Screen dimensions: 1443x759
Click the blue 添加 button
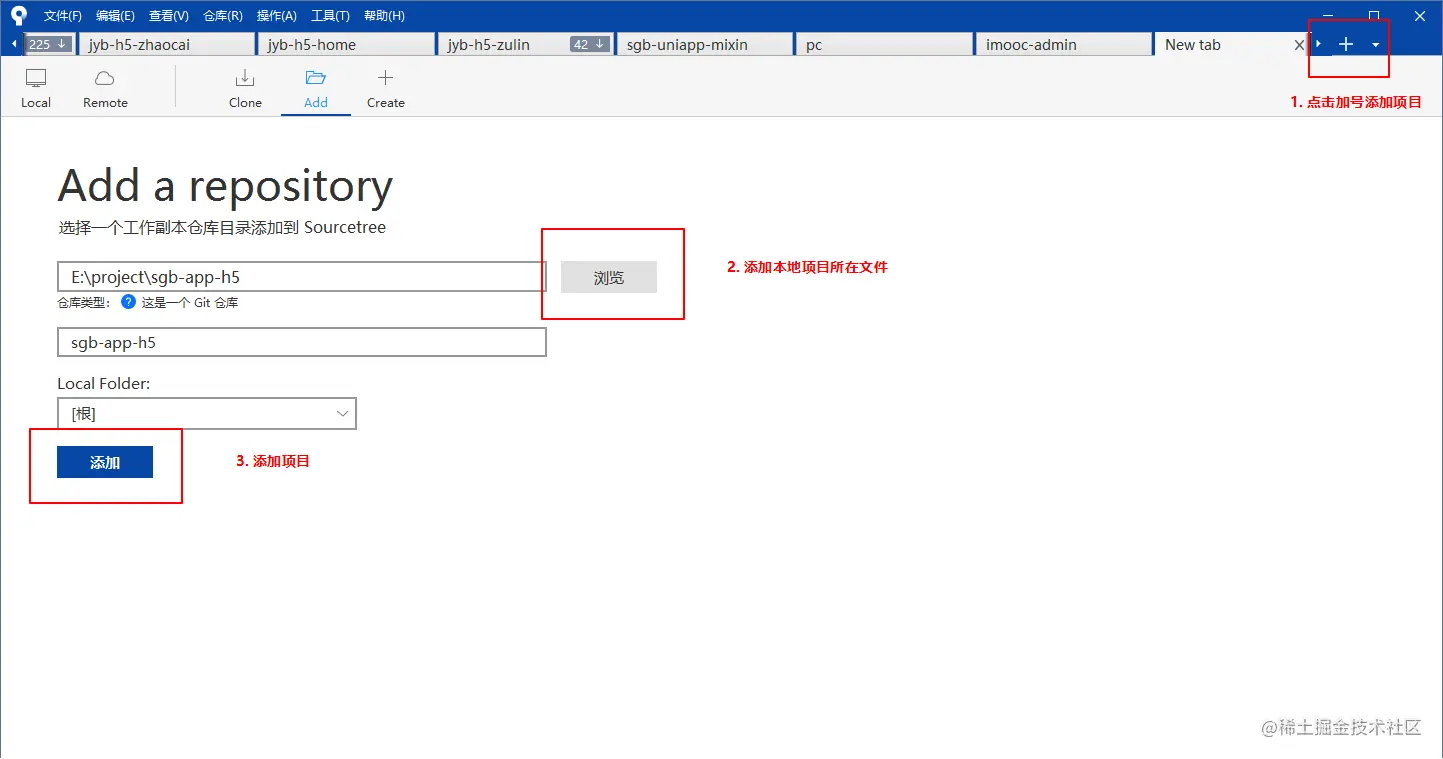(105, 462)
